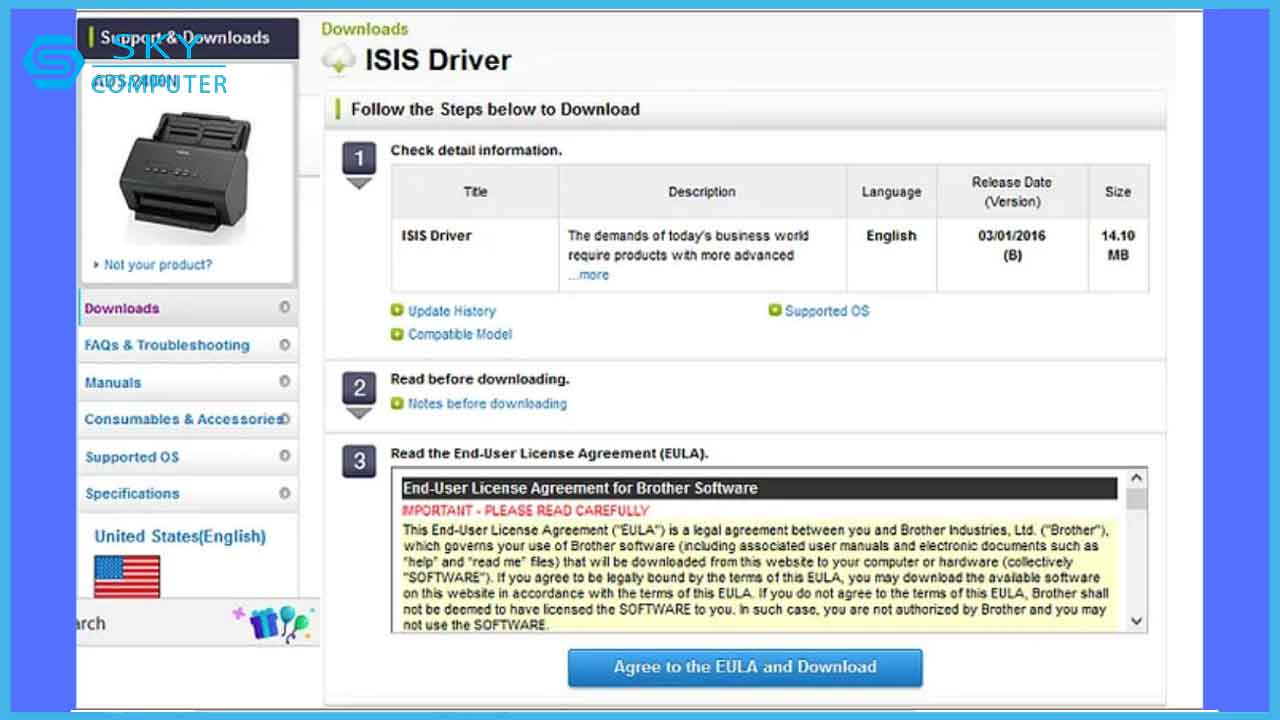
Task: Click the Update History link
Action: coord(451,311)
